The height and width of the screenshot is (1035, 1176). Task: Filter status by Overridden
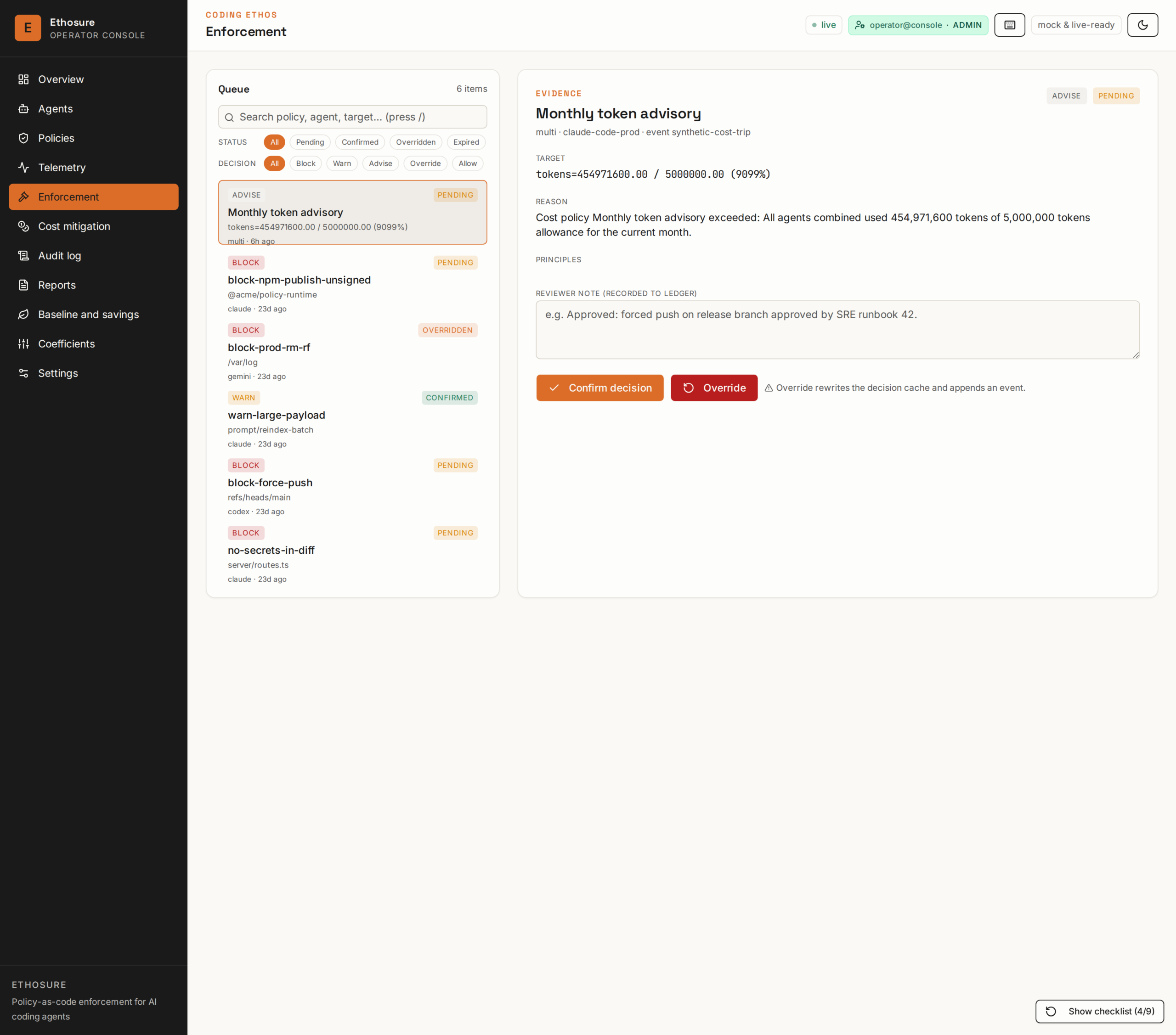pyautogui.click(x=415, y=142)
